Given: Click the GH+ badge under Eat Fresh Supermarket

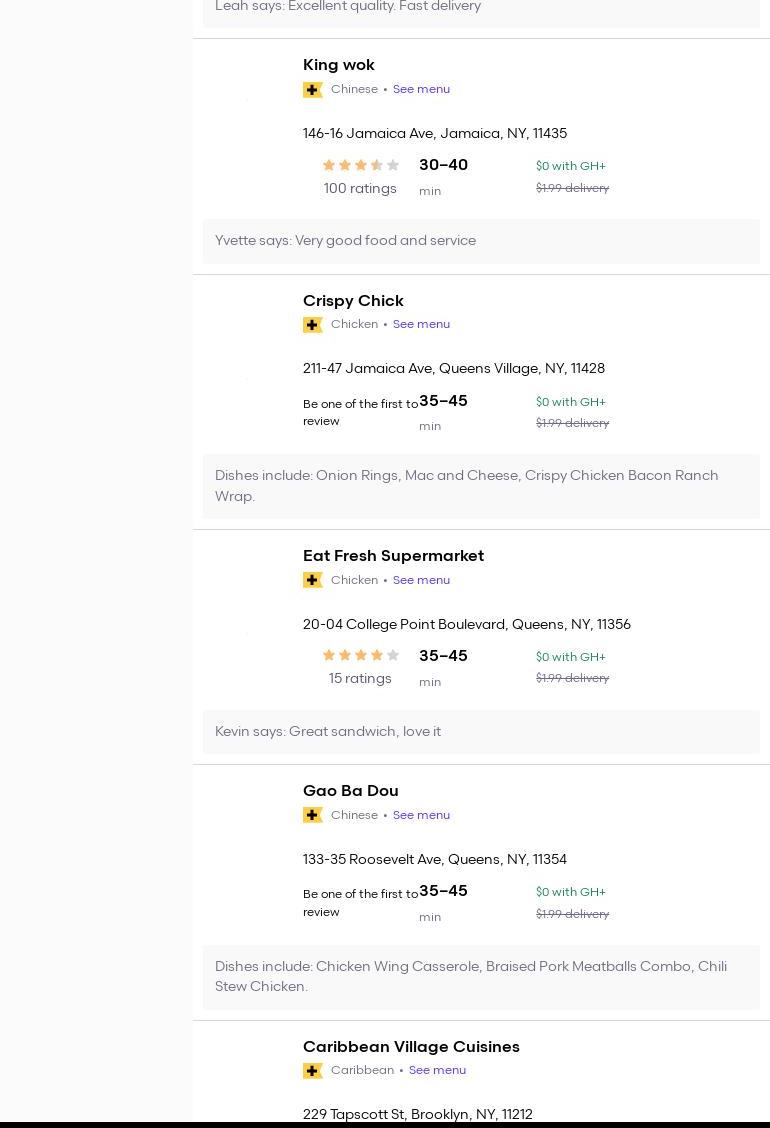Looking at the screenshot, I should click(312, 581).
